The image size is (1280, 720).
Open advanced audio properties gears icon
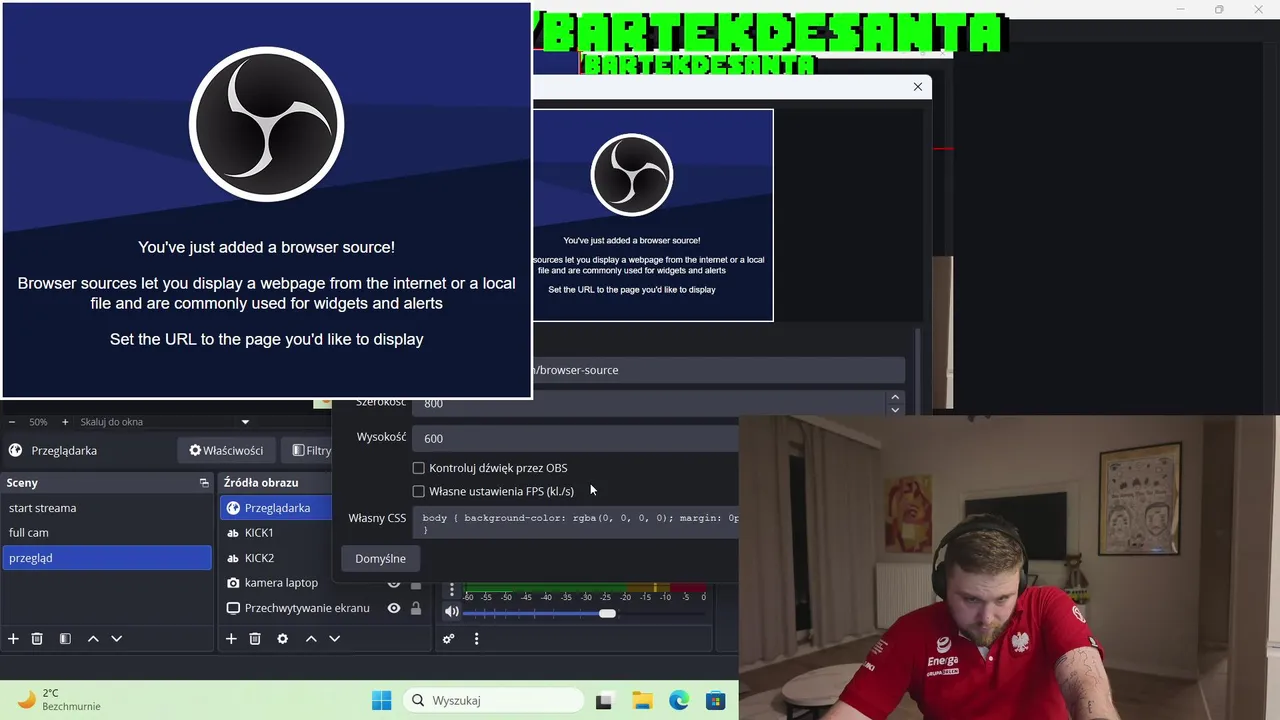449,638
